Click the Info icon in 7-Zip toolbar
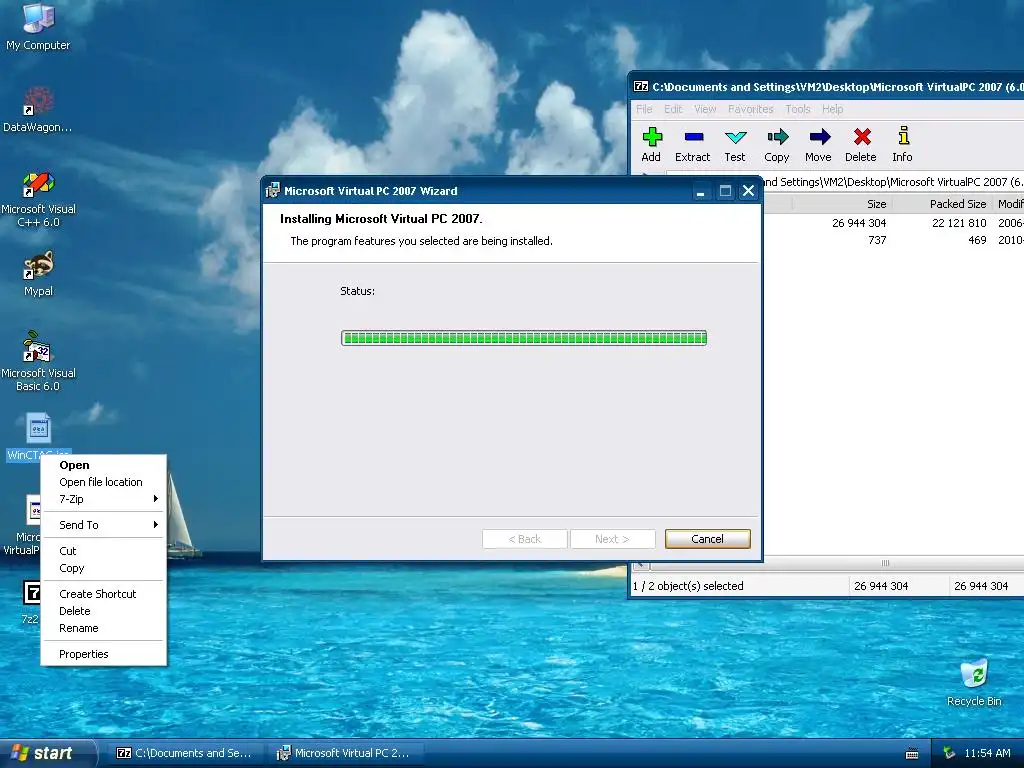The height and width of the screenshot is (768, 1024). [903, 136]
